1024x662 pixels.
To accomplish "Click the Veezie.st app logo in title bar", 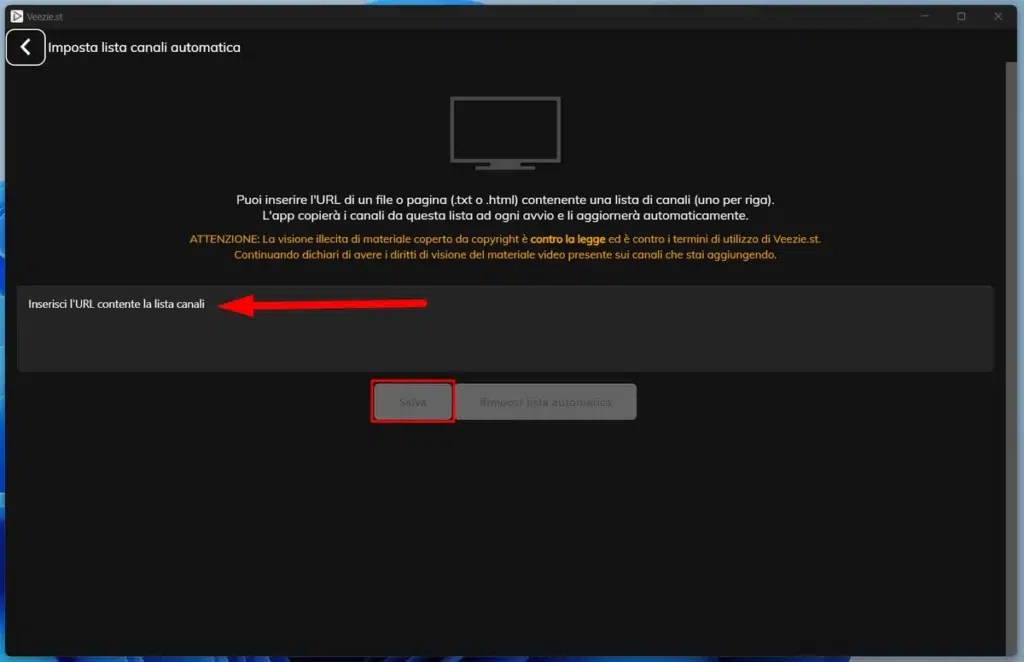I will point(17,16).
